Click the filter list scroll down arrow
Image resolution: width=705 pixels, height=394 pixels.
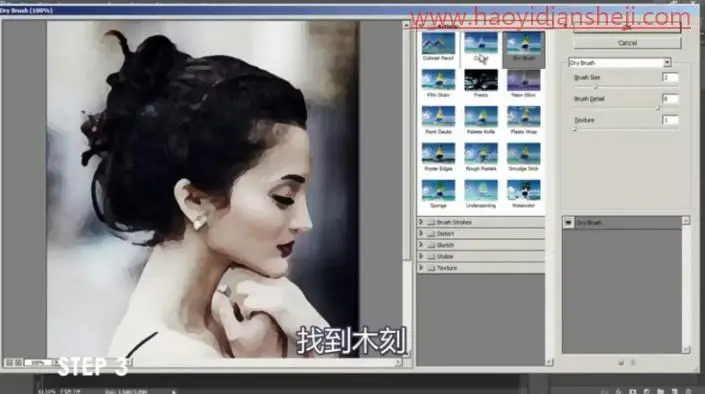click(549, 362)
